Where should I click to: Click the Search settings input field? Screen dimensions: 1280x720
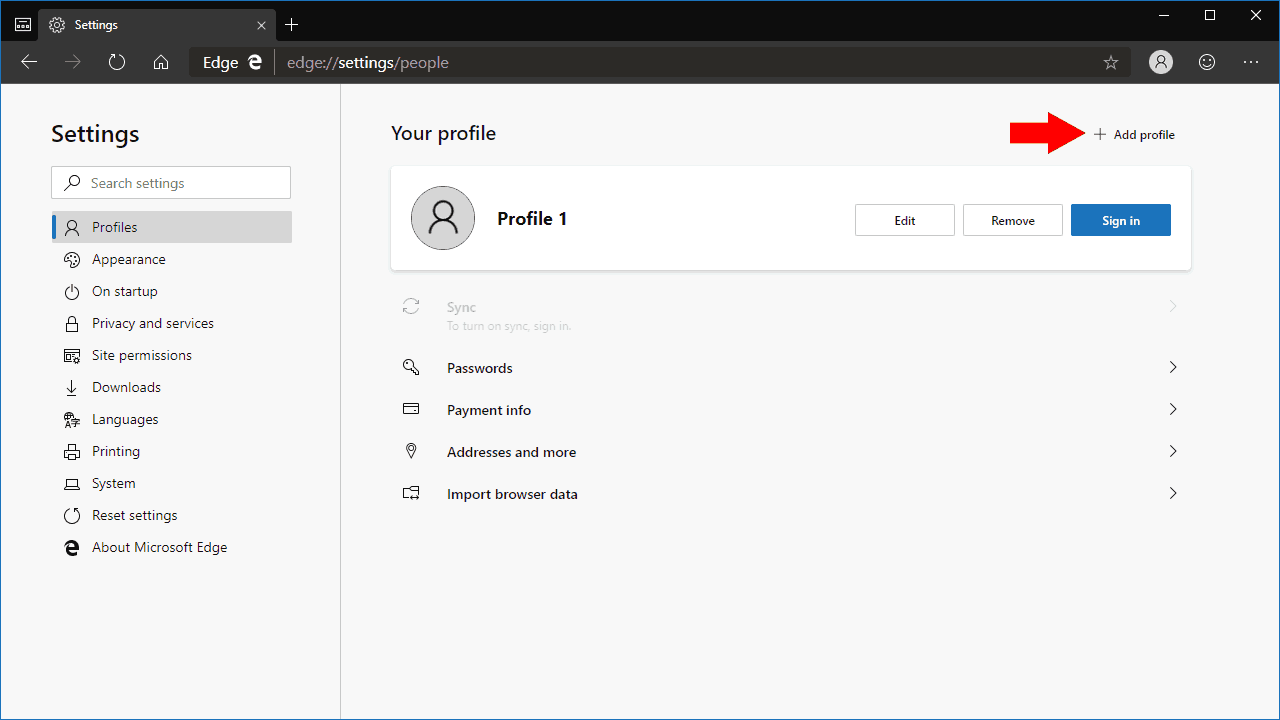pos(171,183)
